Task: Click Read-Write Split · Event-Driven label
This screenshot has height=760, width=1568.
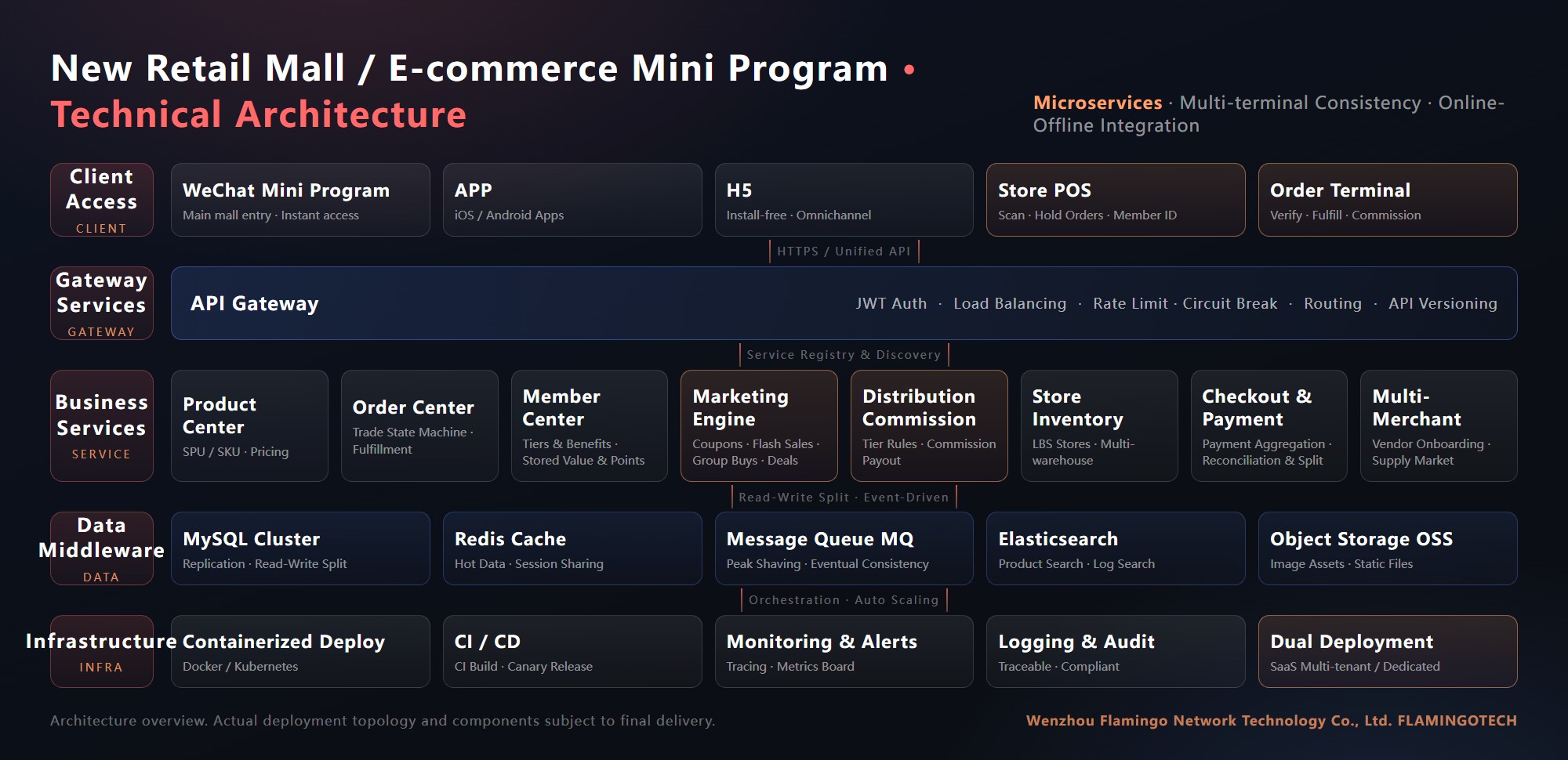Action: 844,498
